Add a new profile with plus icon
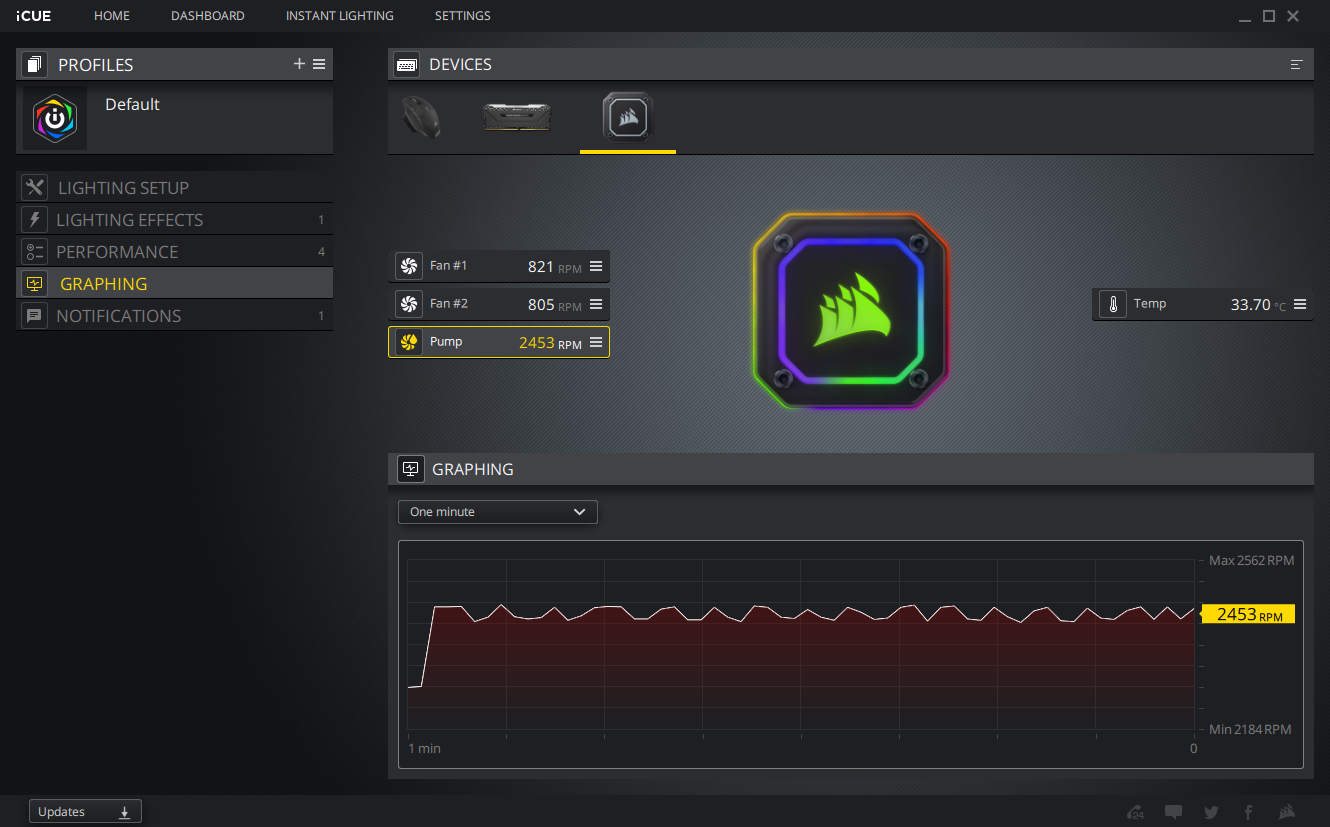Image resolution: width=1330 pixels, height=827 pixels. [299, 64]
